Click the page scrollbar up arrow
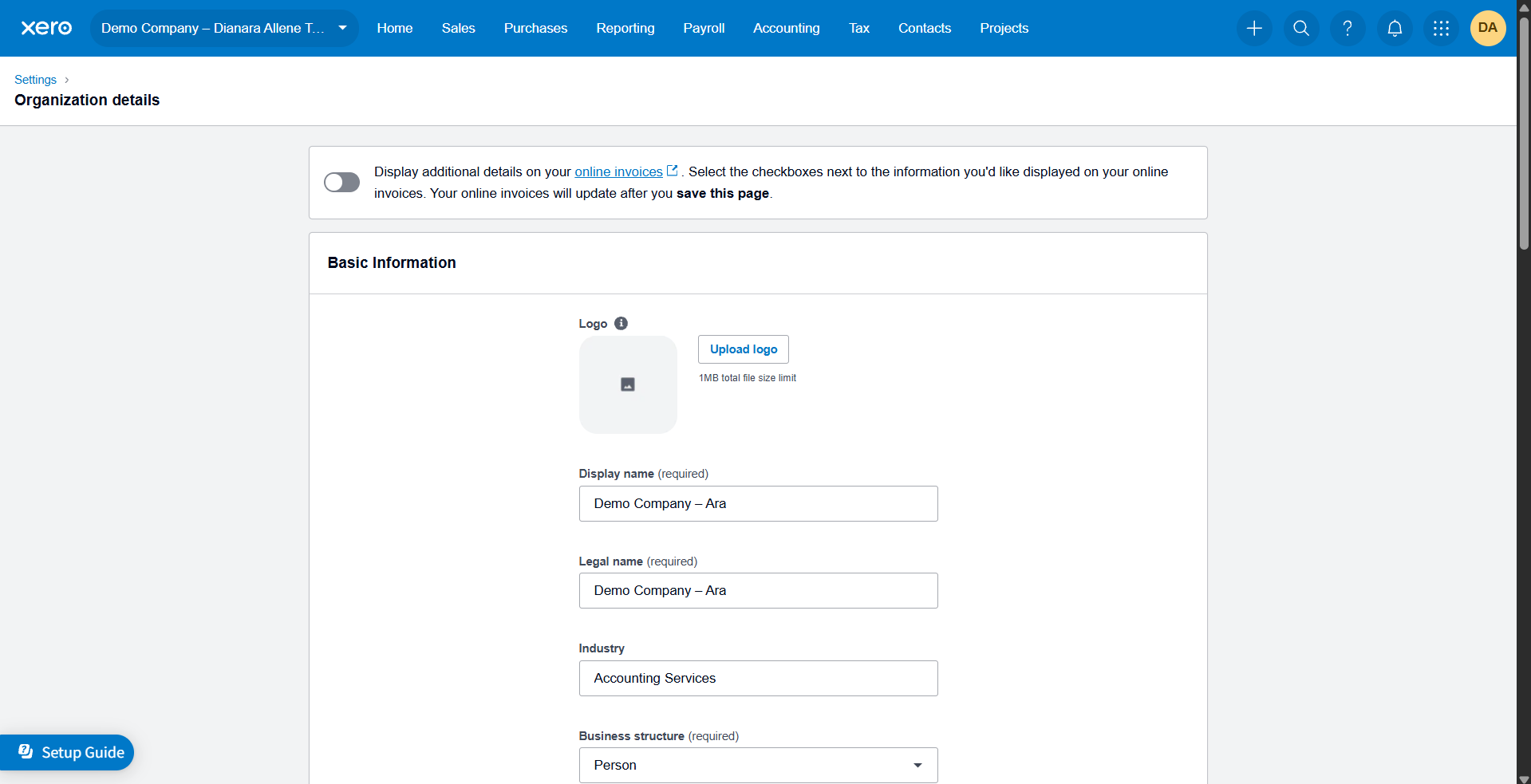Viewport: 1531px width, 784px height. [1524, 6]
